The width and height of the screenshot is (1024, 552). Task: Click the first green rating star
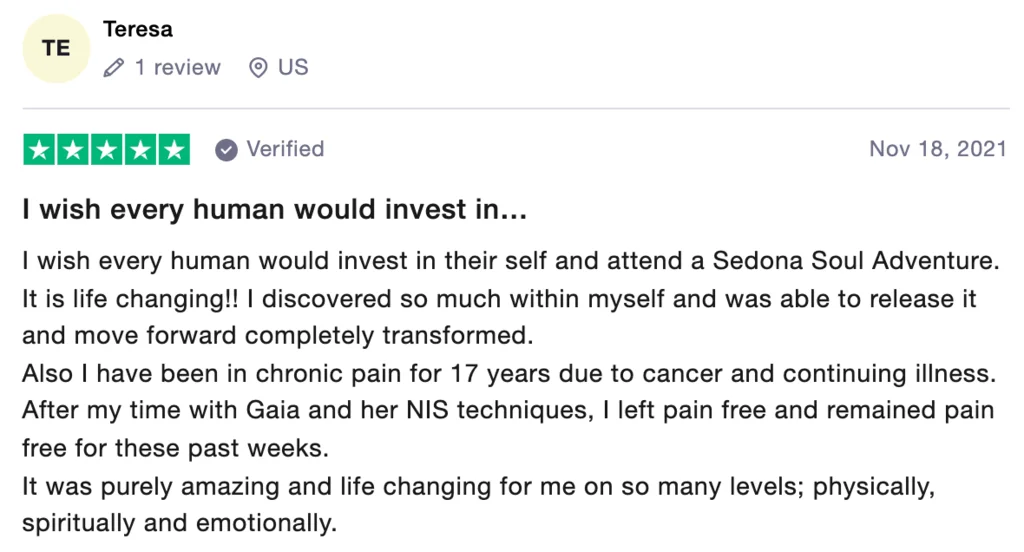coord(39,149)
